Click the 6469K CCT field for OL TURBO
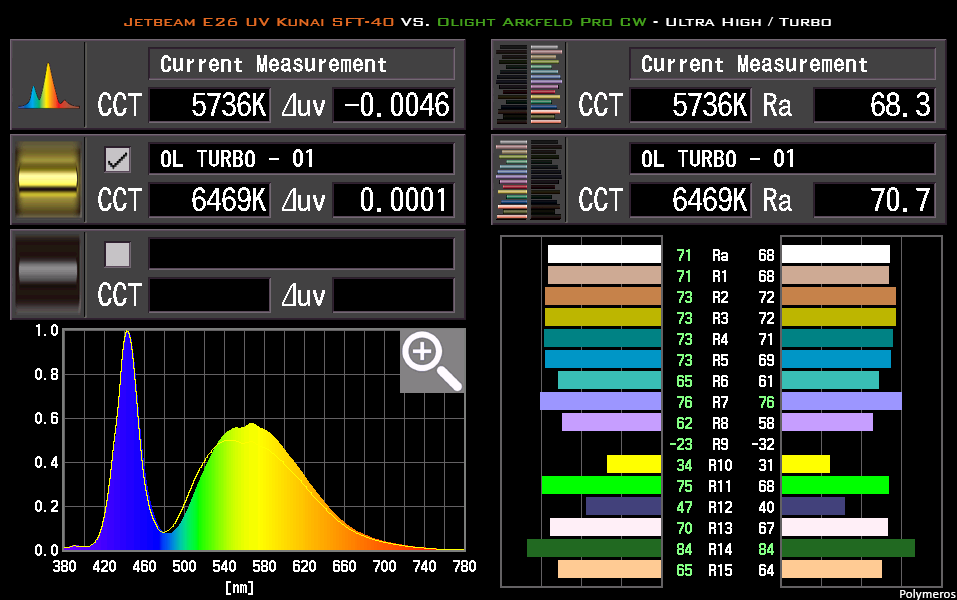 (x=209, y=200)
